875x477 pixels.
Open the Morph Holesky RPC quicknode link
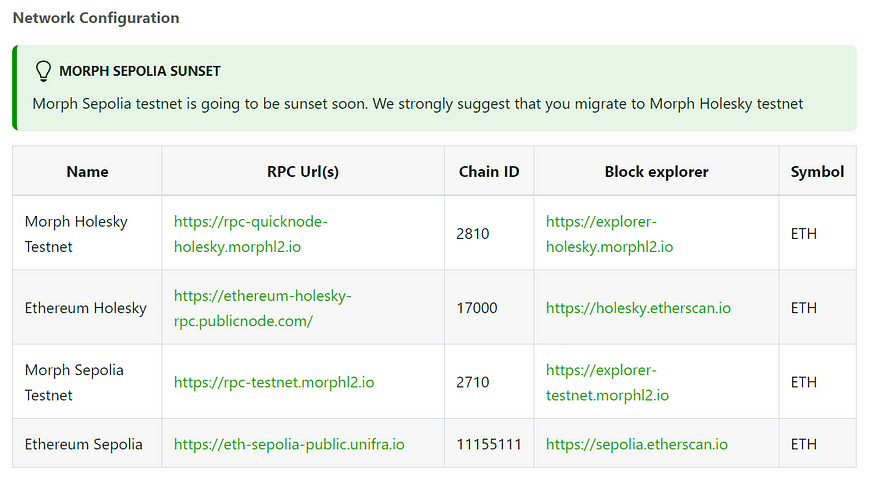(251, 234)
